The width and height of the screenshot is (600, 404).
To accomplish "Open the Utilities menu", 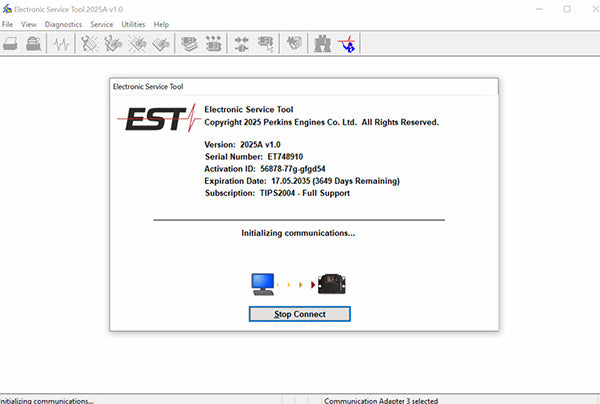I will click(x=133, y=24).
